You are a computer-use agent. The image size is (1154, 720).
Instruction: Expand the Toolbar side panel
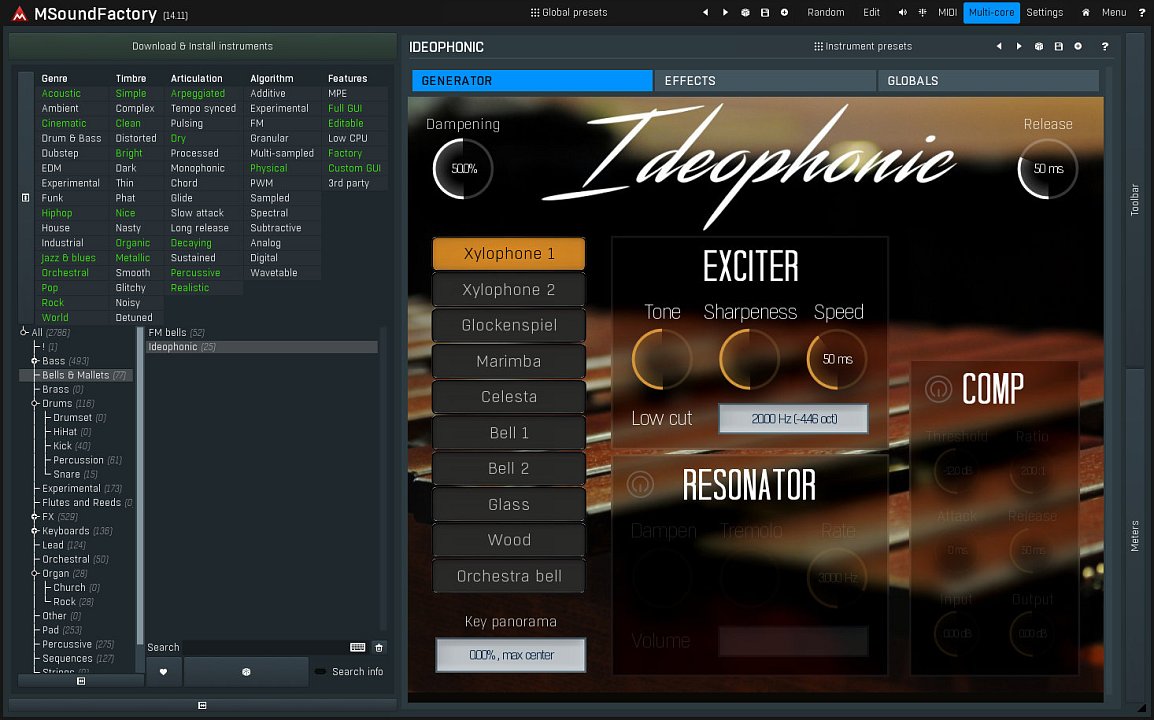click(x=1135, y=200)
